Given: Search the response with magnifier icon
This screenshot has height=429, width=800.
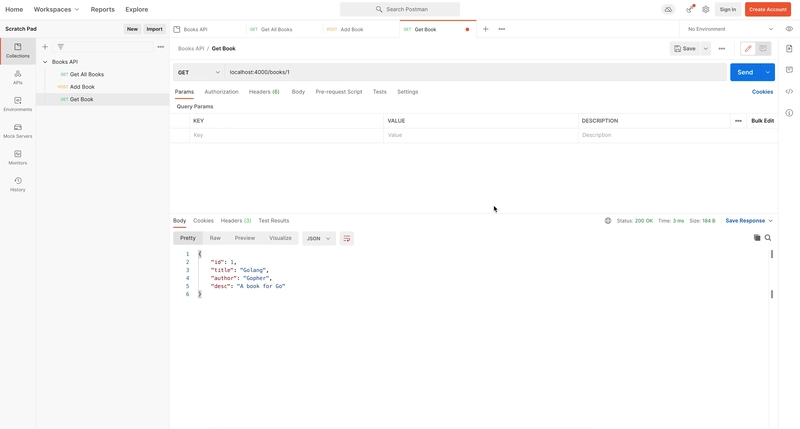Looking at the screenshot, I should tap(768, 238).
